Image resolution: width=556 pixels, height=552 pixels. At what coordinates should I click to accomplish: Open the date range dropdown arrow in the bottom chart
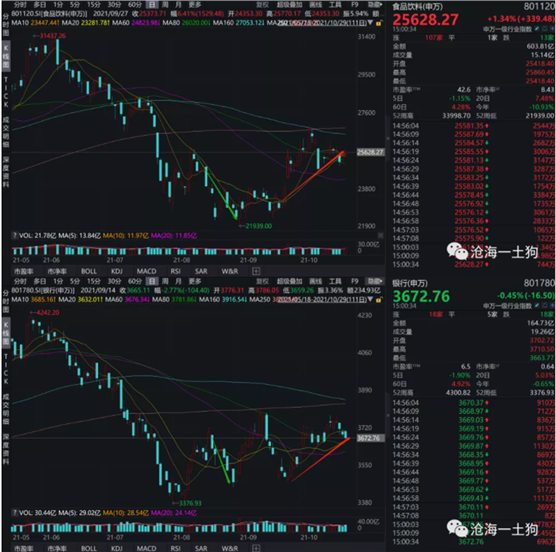pyautogui.click(x=370, y=300)
